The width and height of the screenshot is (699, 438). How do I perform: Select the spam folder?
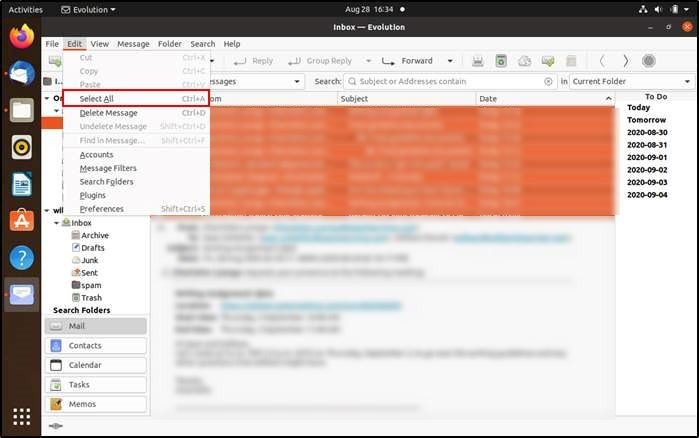tap(86, 285)
